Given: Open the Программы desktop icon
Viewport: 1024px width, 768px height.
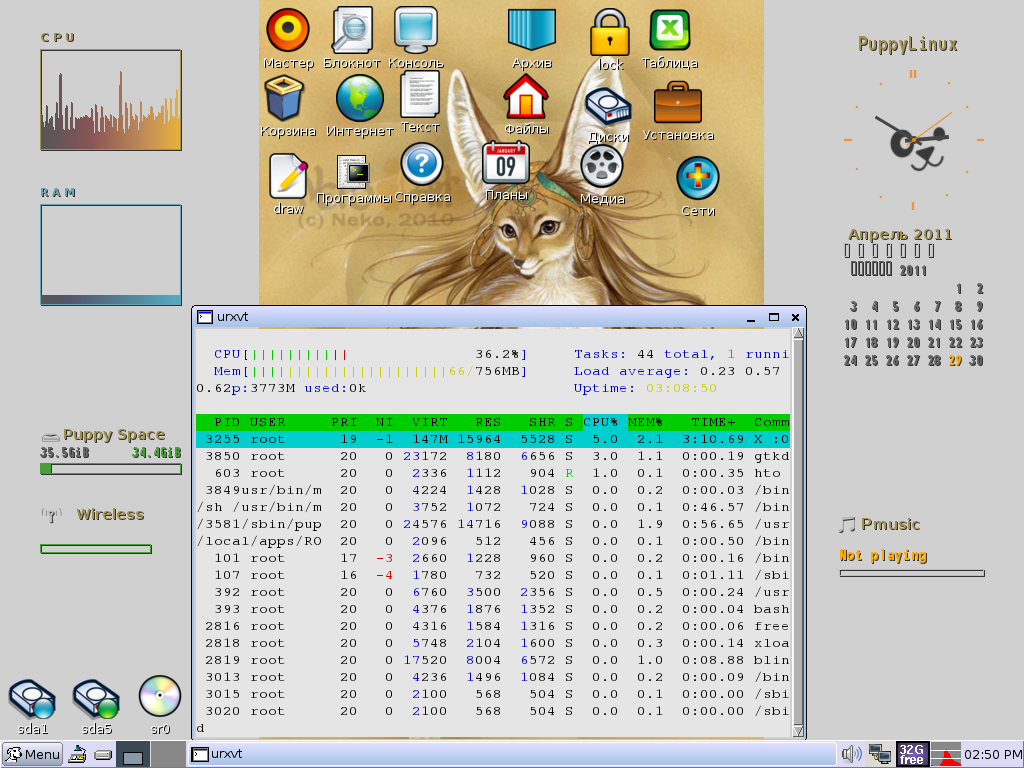Looking at the screenshot, I should (x=353, y=172).
